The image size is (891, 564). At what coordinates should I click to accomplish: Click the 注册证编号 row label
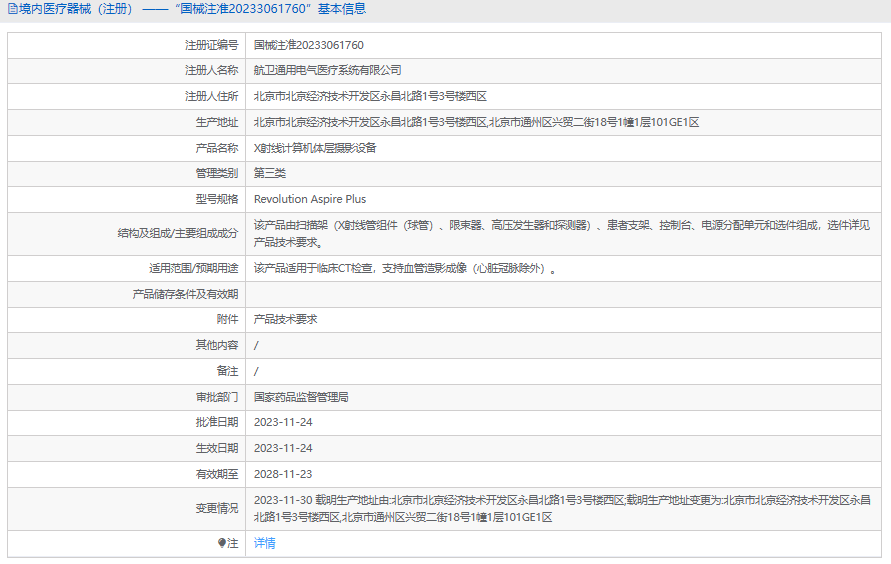tap(211, 45)
